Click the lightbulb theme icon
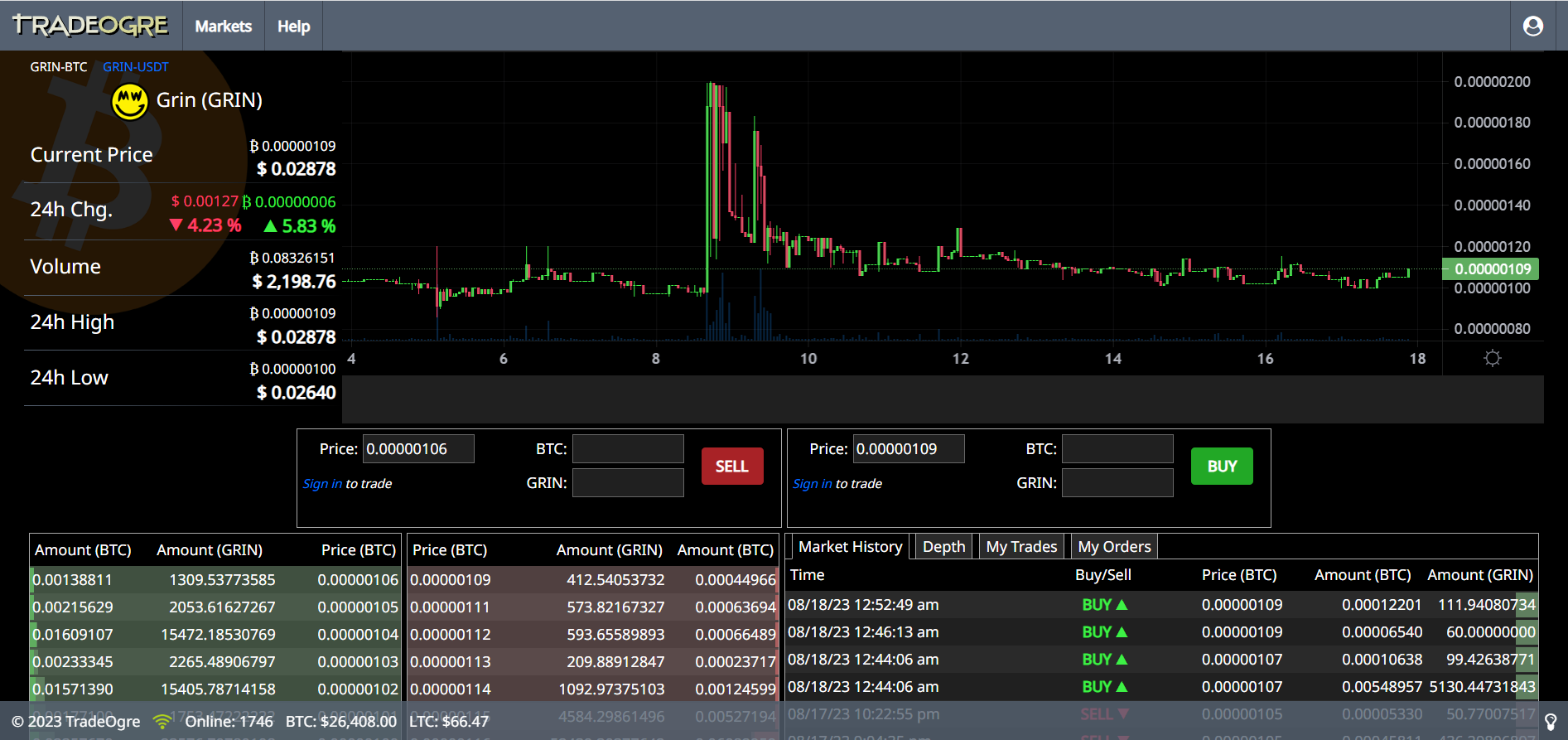The height and width of the screenshot is (740, 1568). [x=1551, y=722]
